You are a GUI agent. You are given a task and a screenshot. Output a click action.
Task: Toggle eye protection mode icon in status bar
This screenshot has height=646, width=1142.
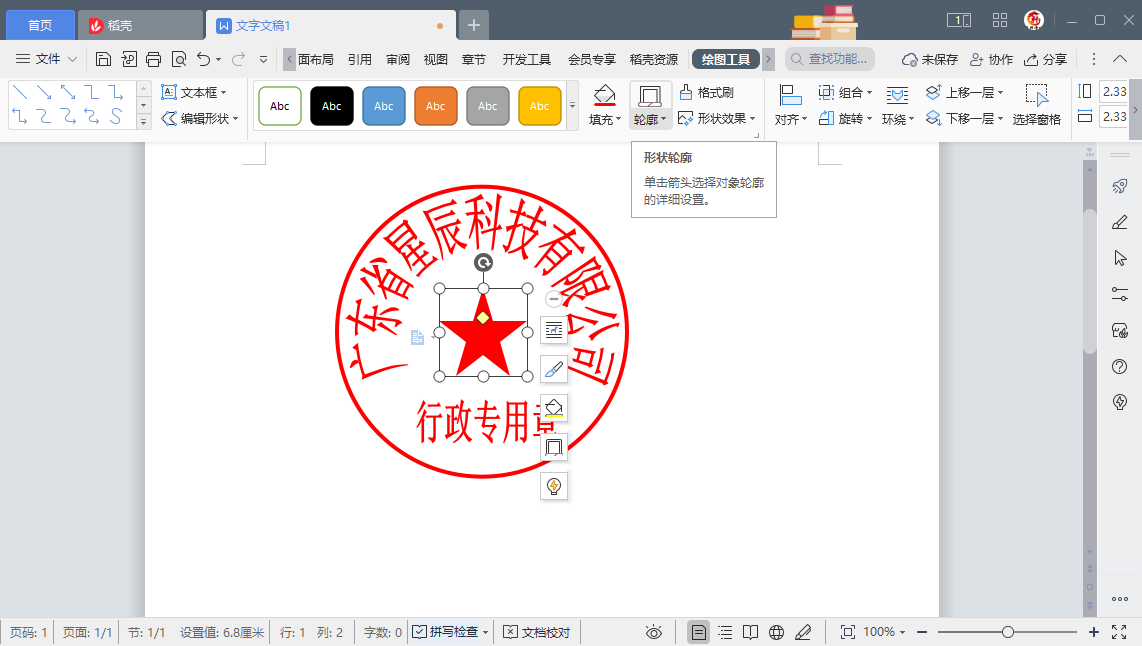pos(654,632)
